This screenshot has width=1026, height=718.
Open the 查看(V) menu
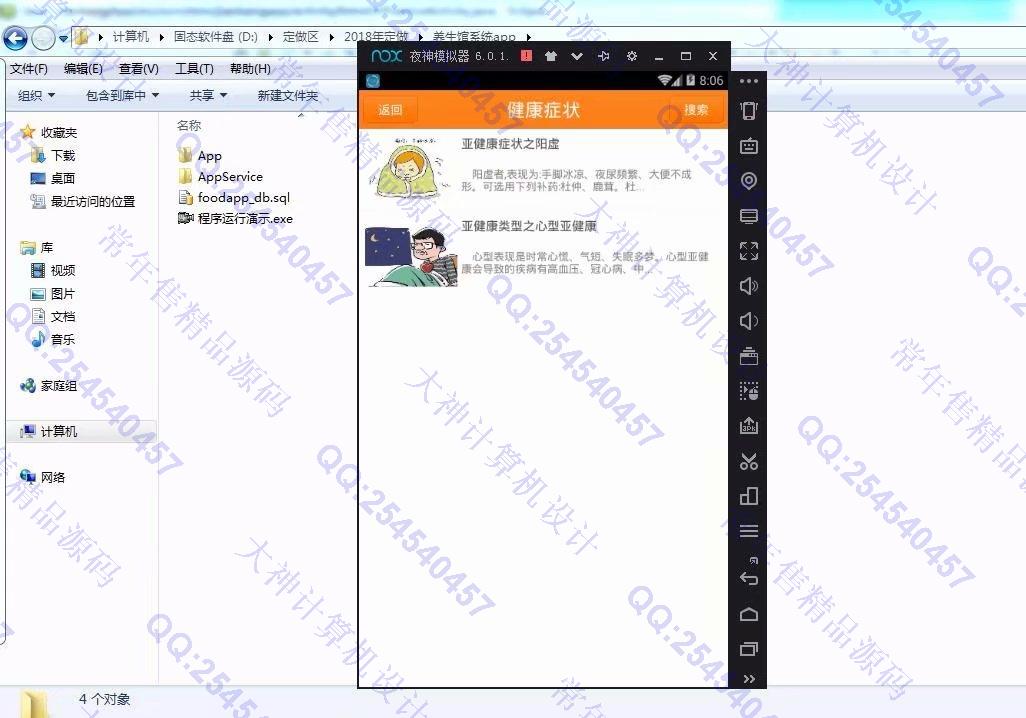pyautogui.click(x=138, y=69)
